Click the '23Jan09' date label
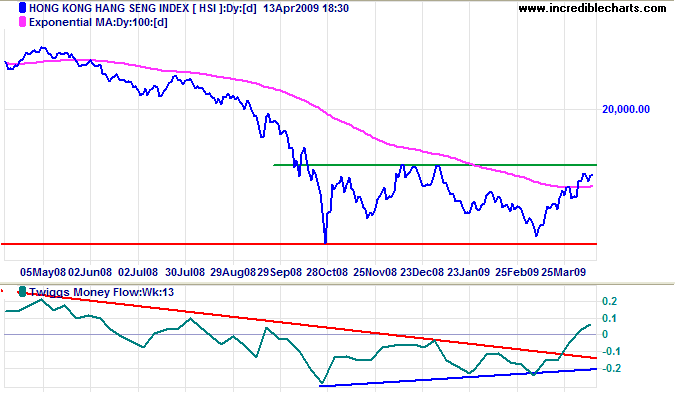This screenshot has height=395, width=675. 468,272
